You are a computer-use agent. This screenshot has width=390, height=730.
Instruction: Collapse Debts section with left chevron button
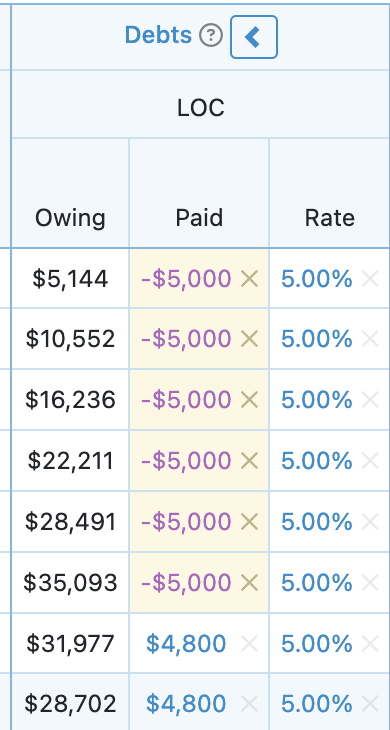point(254,37)
